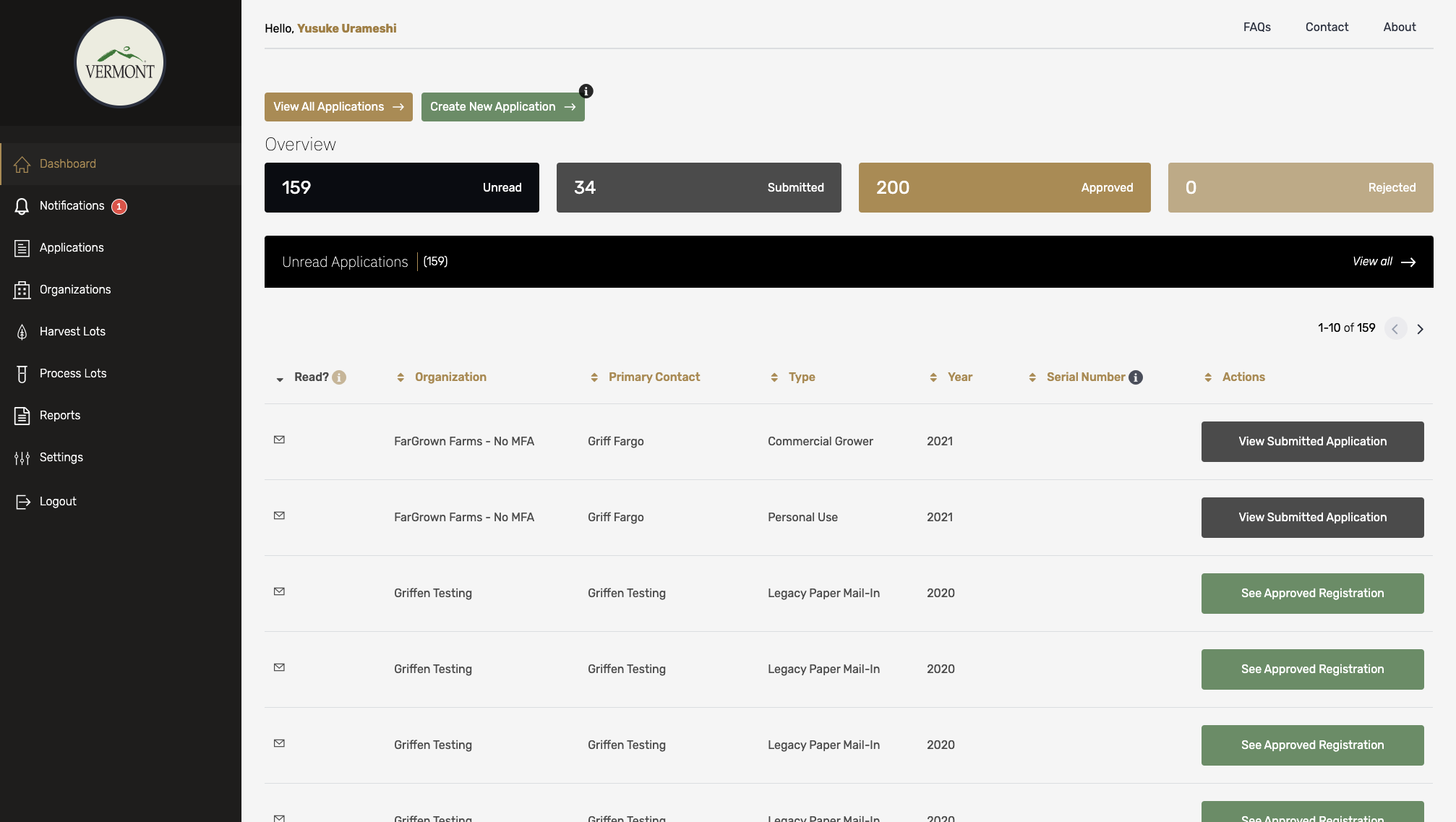This screenshot has width=1456, height=822.
Task: Open the Dashboard home icon
Action: coord(22,164)
